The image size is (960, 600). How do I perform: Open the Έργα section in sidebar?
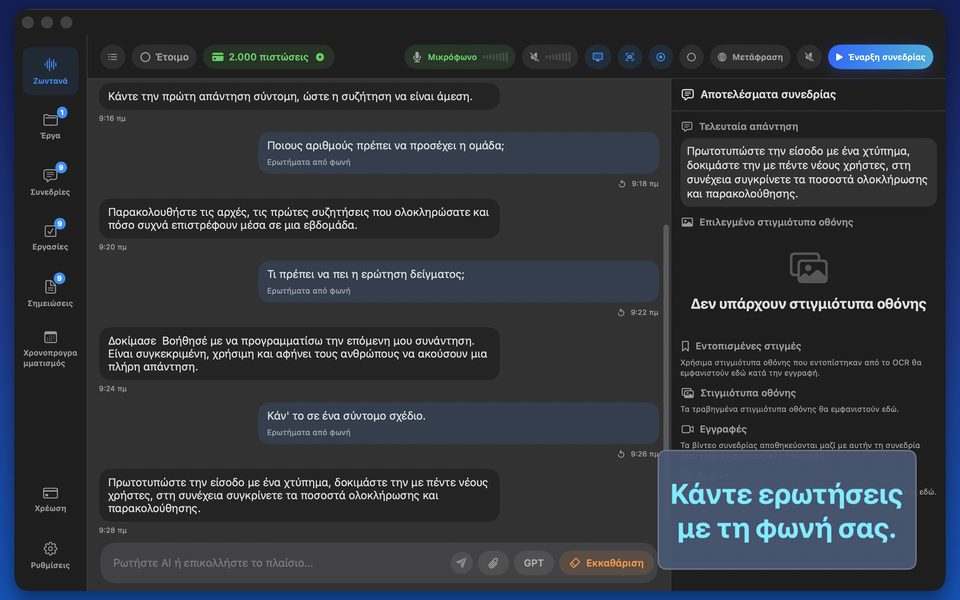click(x=50, y=124)
